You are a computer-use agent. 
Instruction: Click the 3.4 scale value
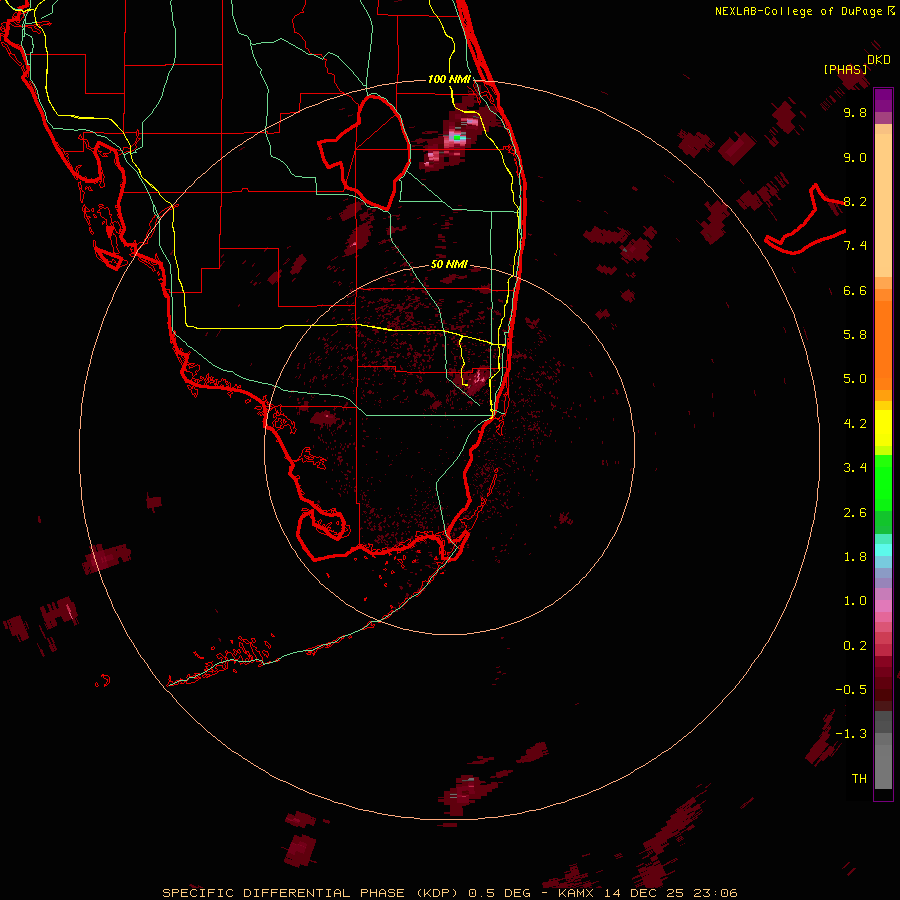click(855, 468)
